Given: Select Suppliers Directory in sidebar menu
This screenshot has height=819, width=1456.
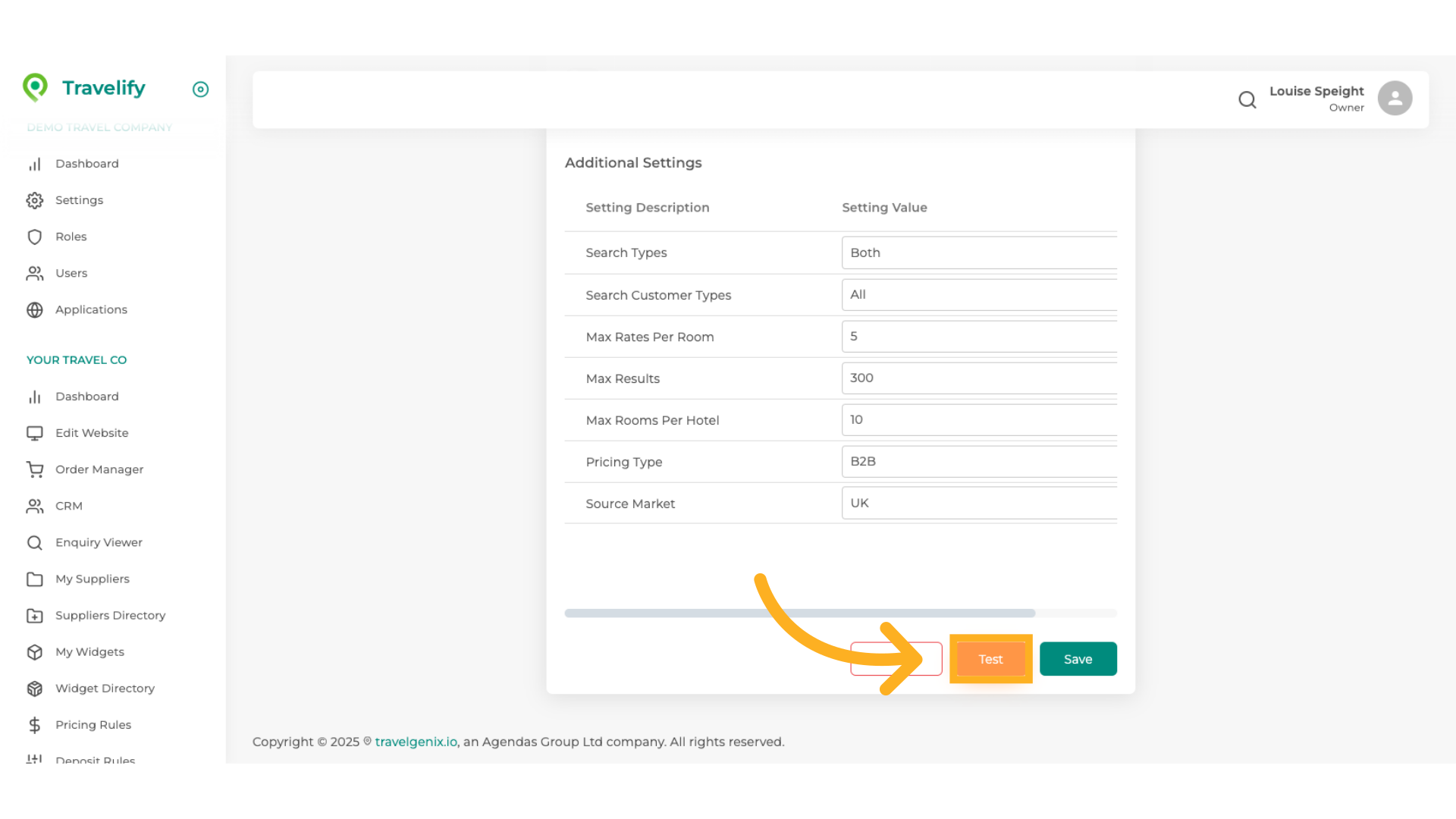Looking at the screenshot, I should point(110,615).
